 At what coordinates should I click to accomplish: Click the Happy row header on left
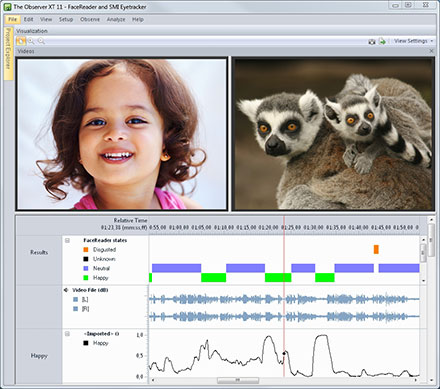click(x=39, y=356)
